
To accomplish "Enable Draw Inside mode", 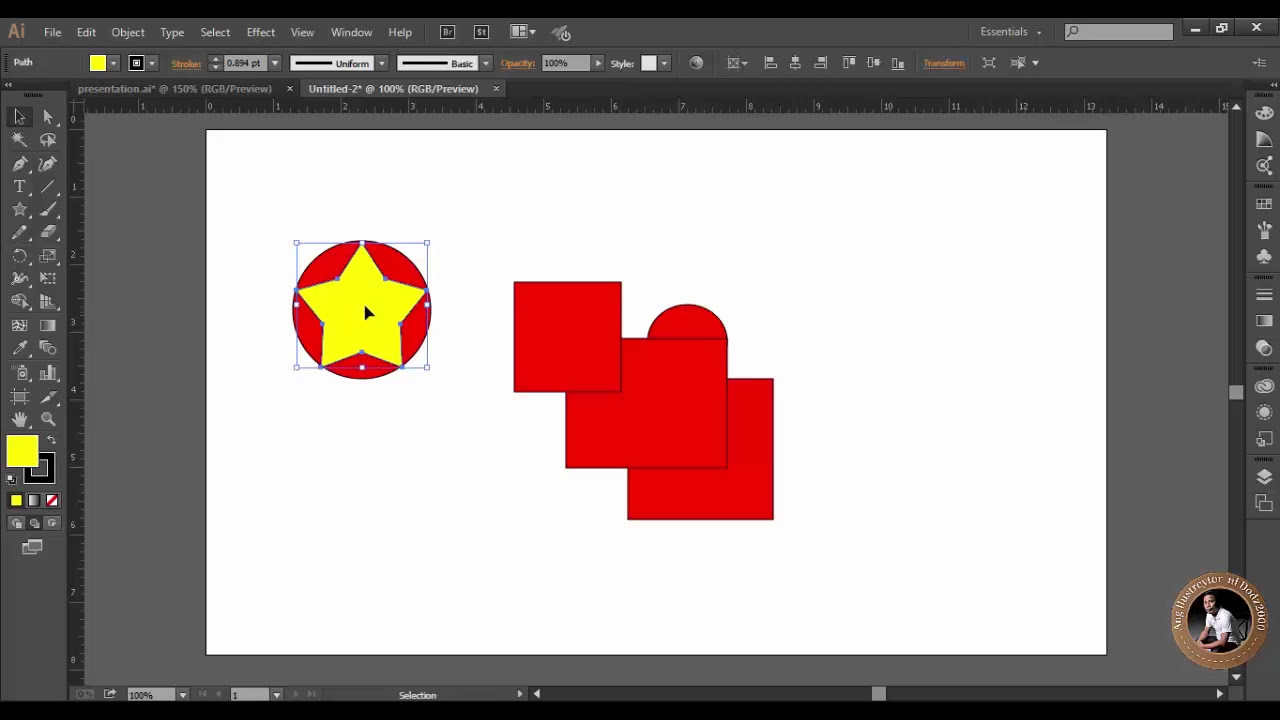I will click(52, 523).
